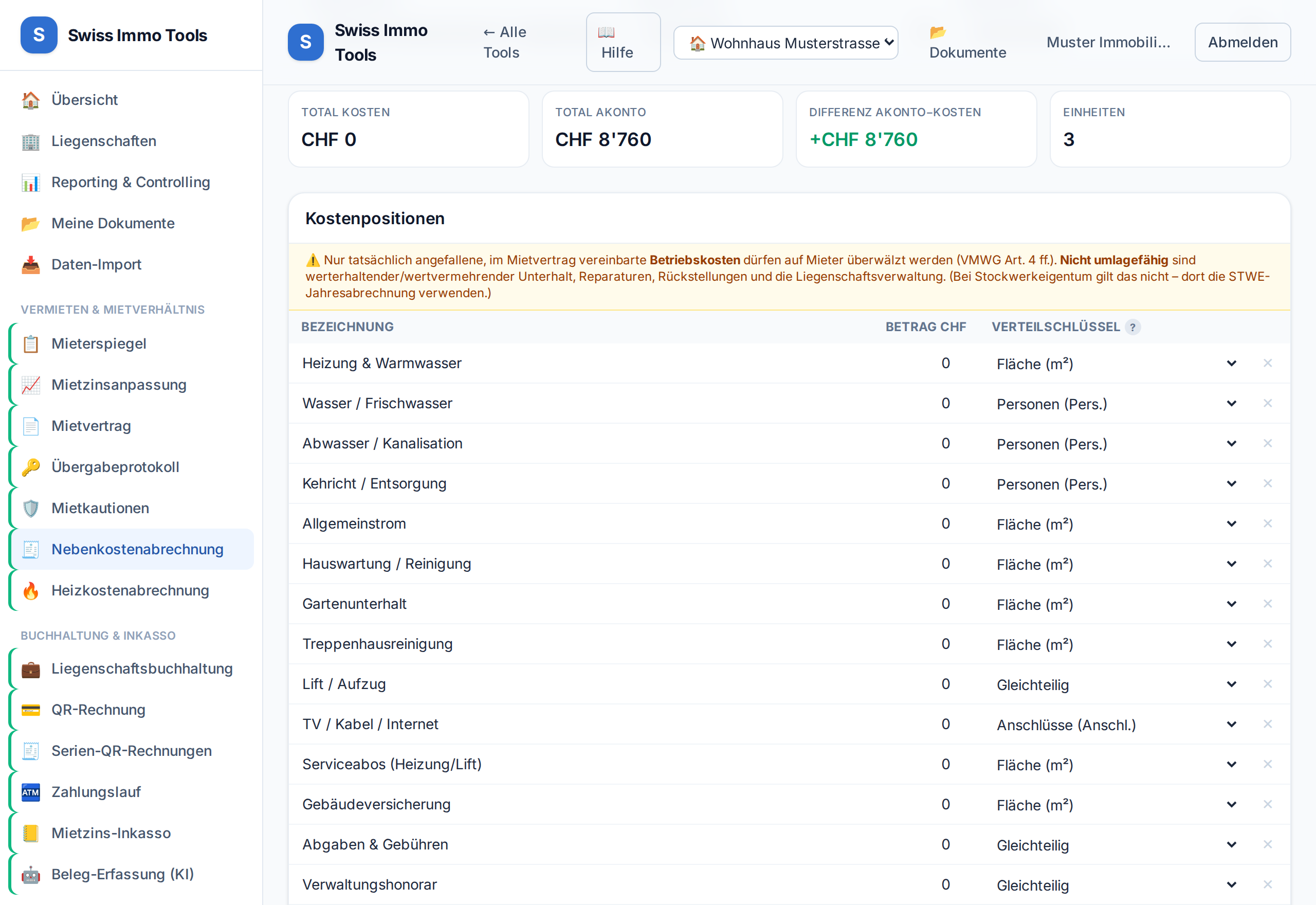The image size is (1316, 905).
Task: Delete the Lift / Aufzug cost position
Action: coord(1267,684)
